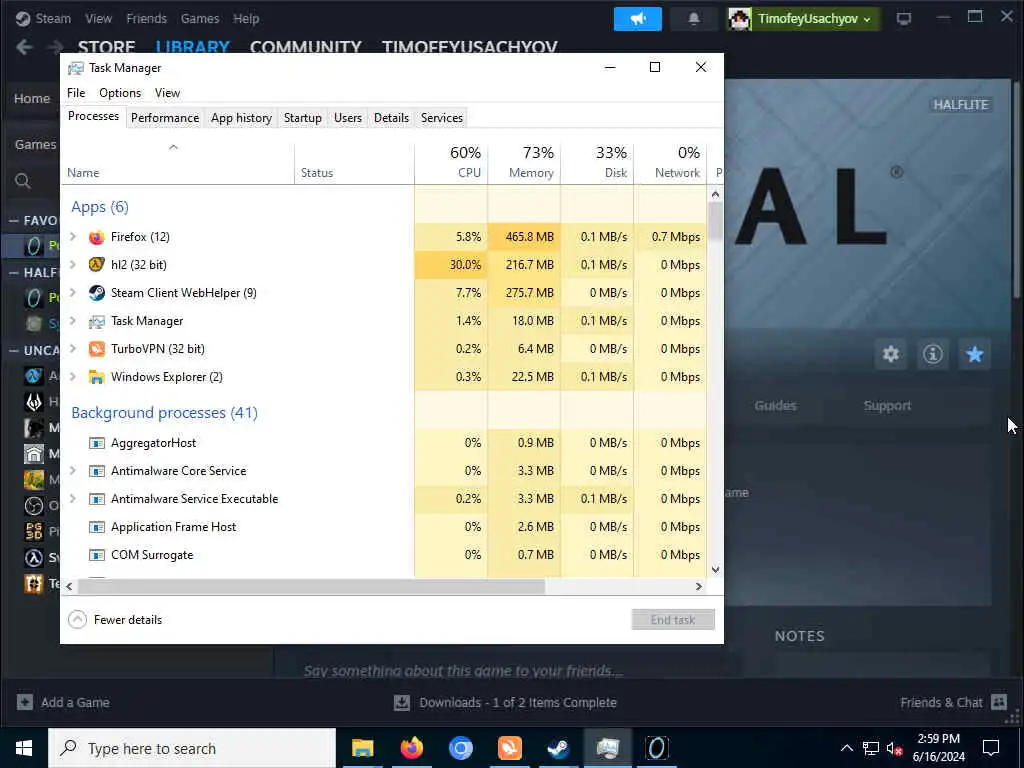Open game settings gear in Steam library
This screenshot has height=768, width=1024.
891,354
